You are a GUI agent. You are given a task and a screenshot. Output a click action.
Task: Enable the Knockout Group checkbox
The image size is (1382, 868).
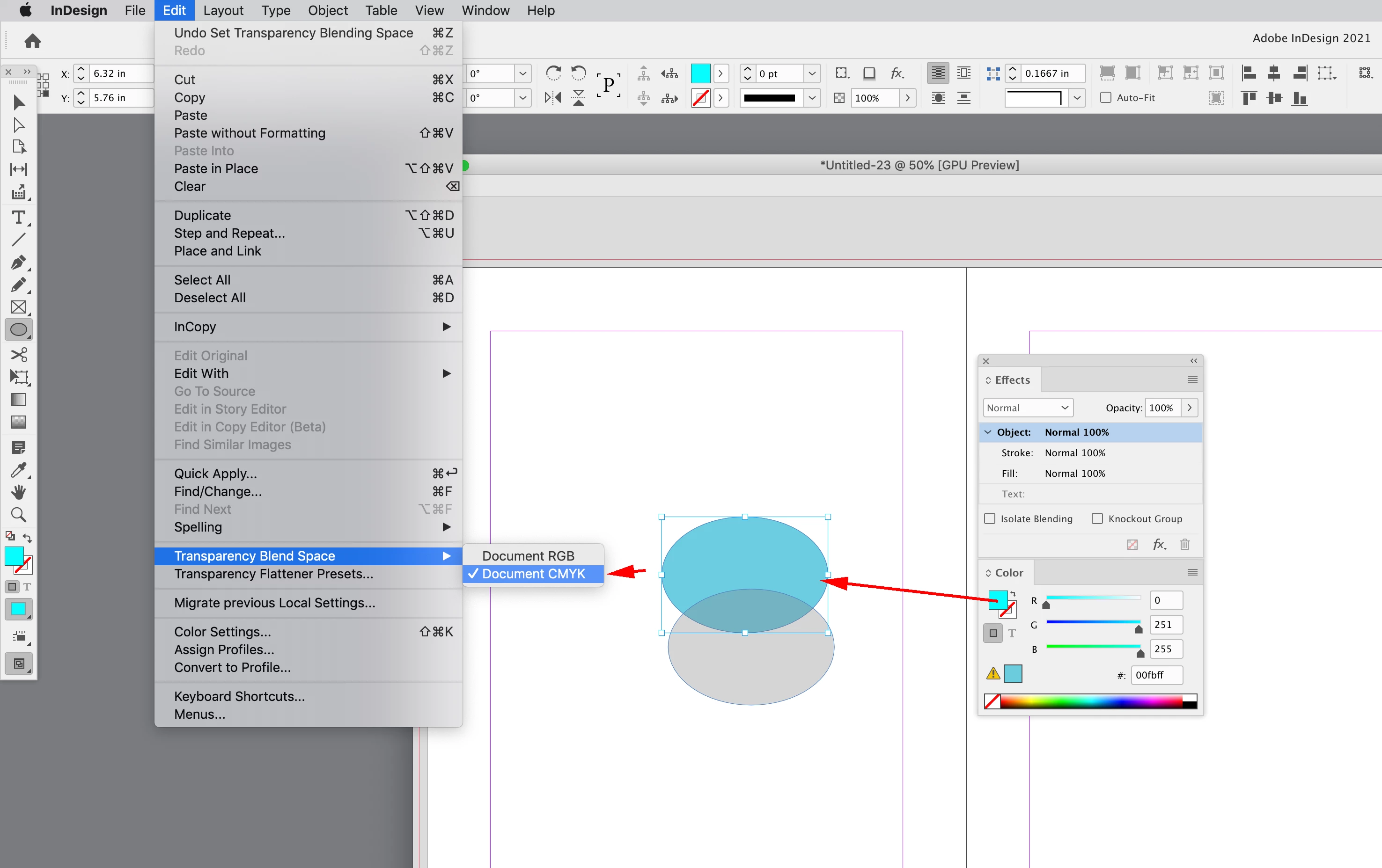[1097, 518]
